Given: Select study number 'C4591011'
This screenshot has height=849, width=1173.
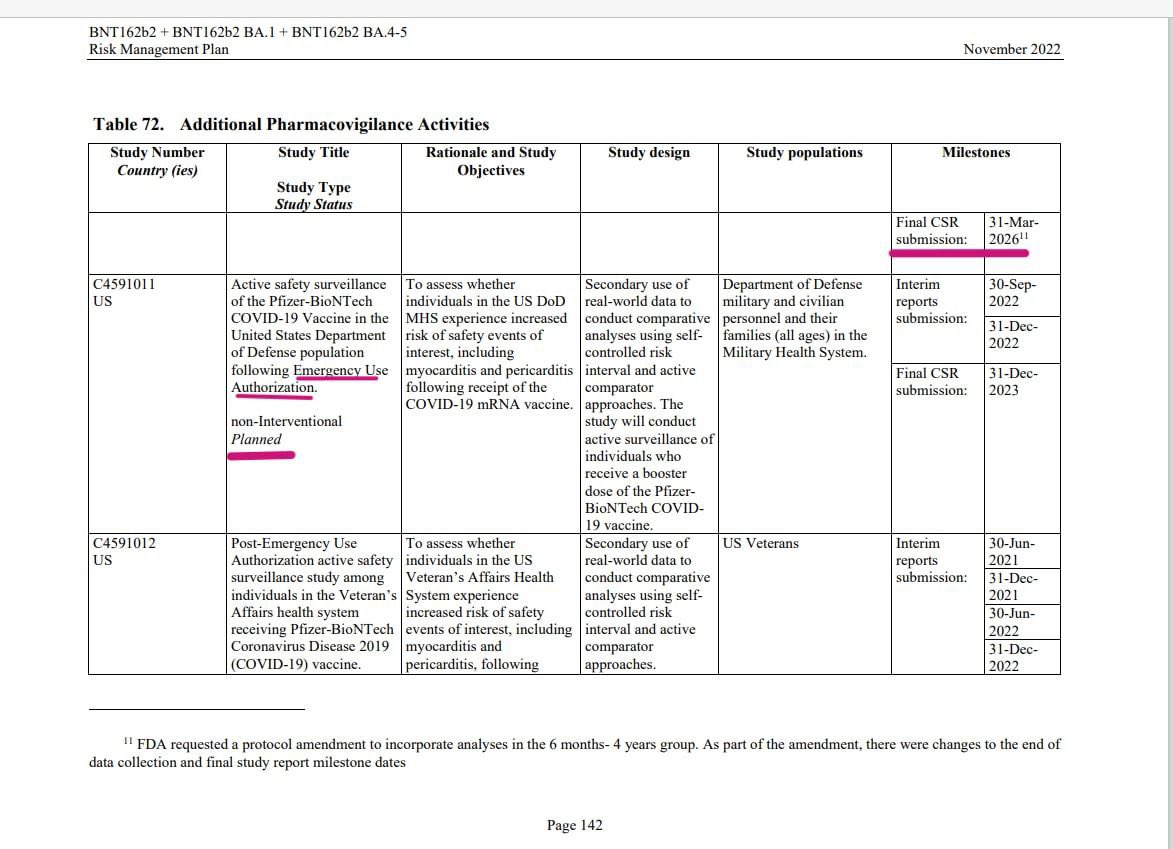Looking at the screenshot, I should coord(124,284).
